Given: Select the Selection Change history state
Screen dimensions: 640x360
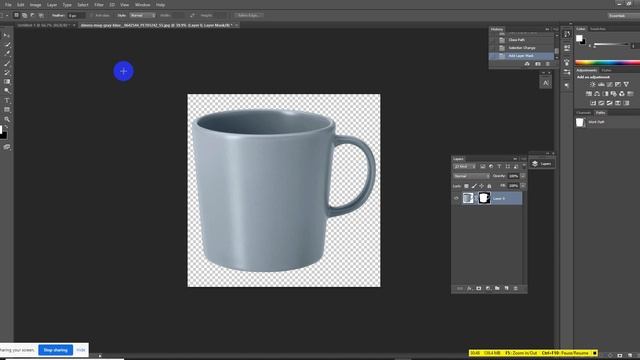Looking at the screenshot, I should (x=521, y=48).
